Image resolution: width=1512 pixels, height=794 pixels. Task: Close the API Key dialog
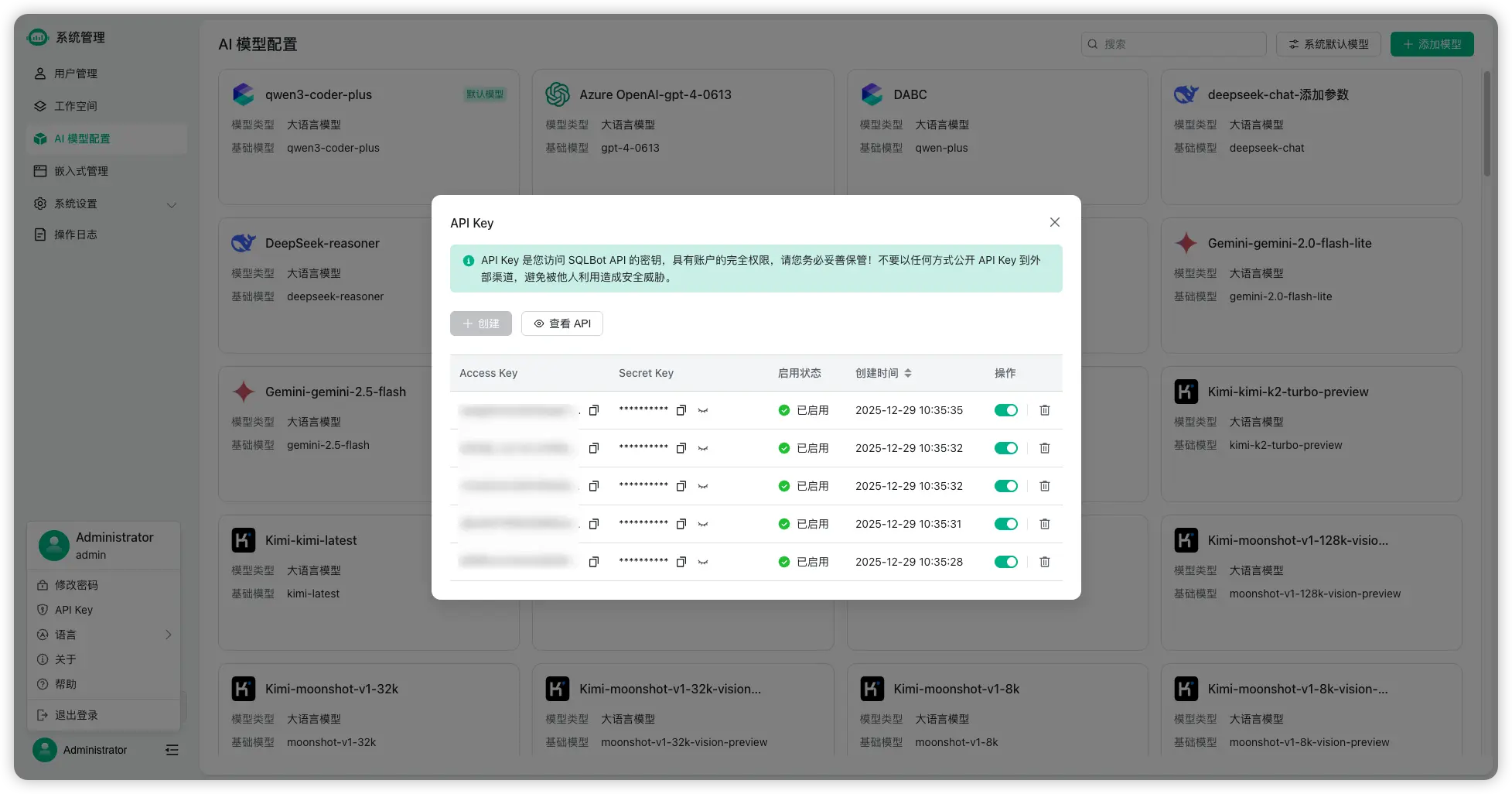click(1055, 222)
